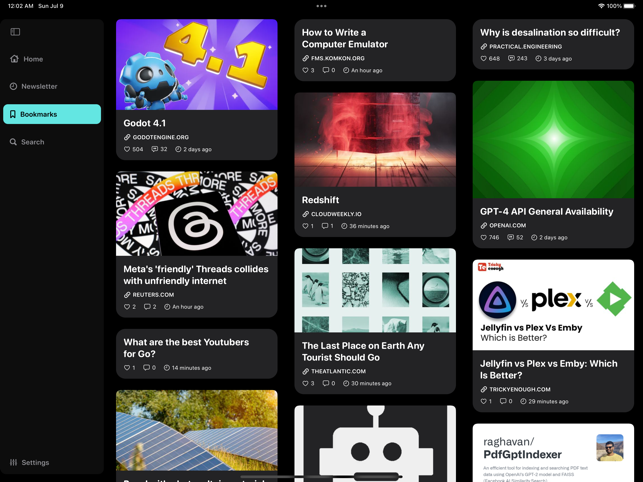Open the solar panels image card
This screenshot has width=643, height=482.
point(197,430)
